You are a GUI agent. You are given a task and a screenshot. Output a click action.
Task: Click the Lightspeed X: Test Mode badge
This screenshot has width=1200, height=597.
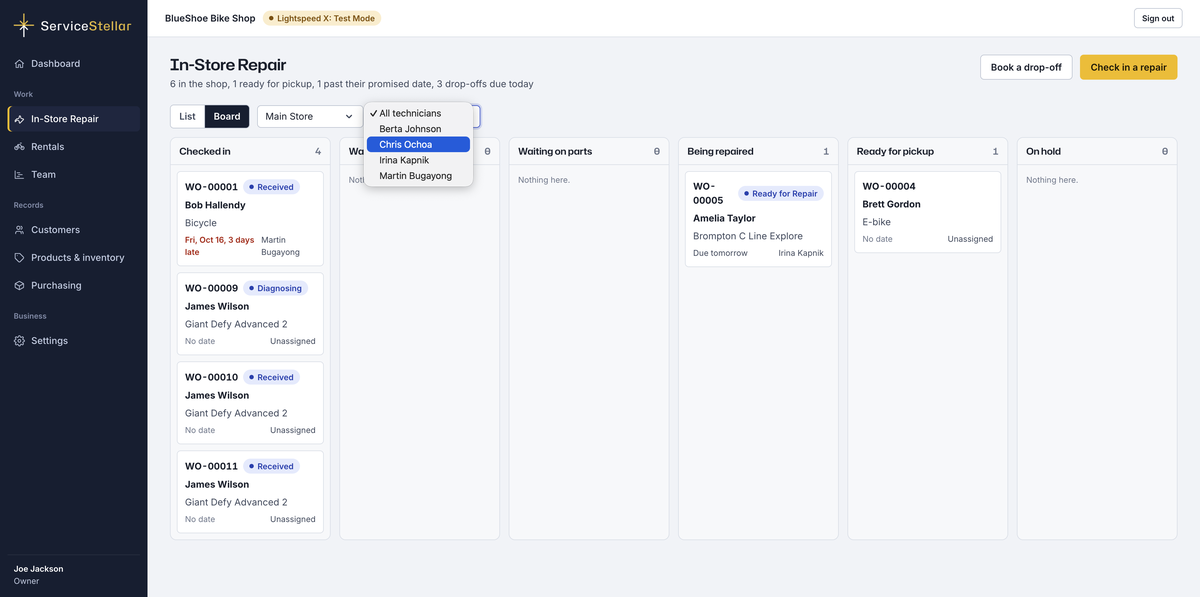pos(322,18)
